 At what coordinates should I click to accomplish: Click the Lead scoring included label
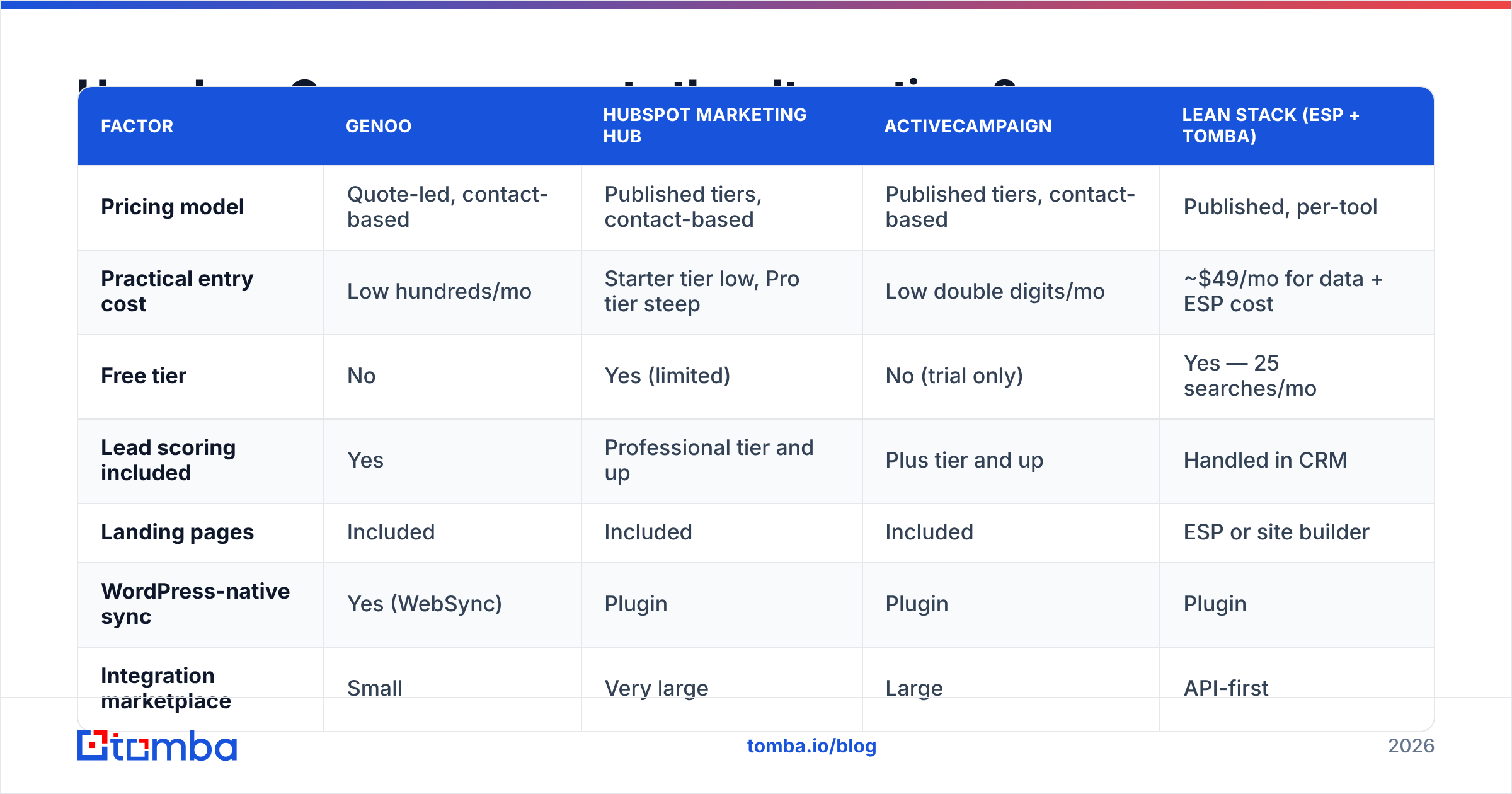tap(168, 460)
